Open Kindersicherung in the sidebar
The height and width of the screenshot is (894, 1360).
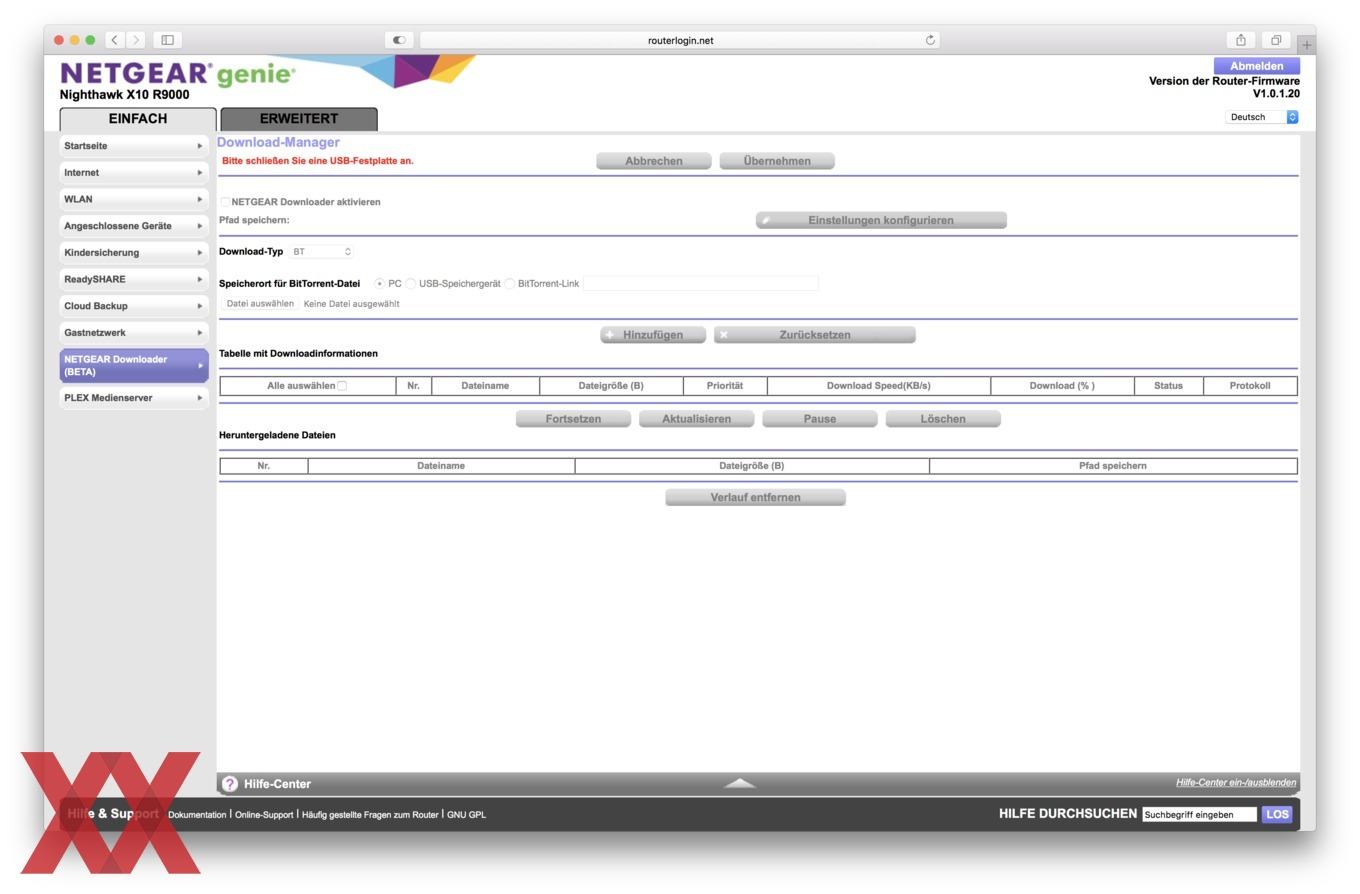pyautogui.click(x=134, y=253)
